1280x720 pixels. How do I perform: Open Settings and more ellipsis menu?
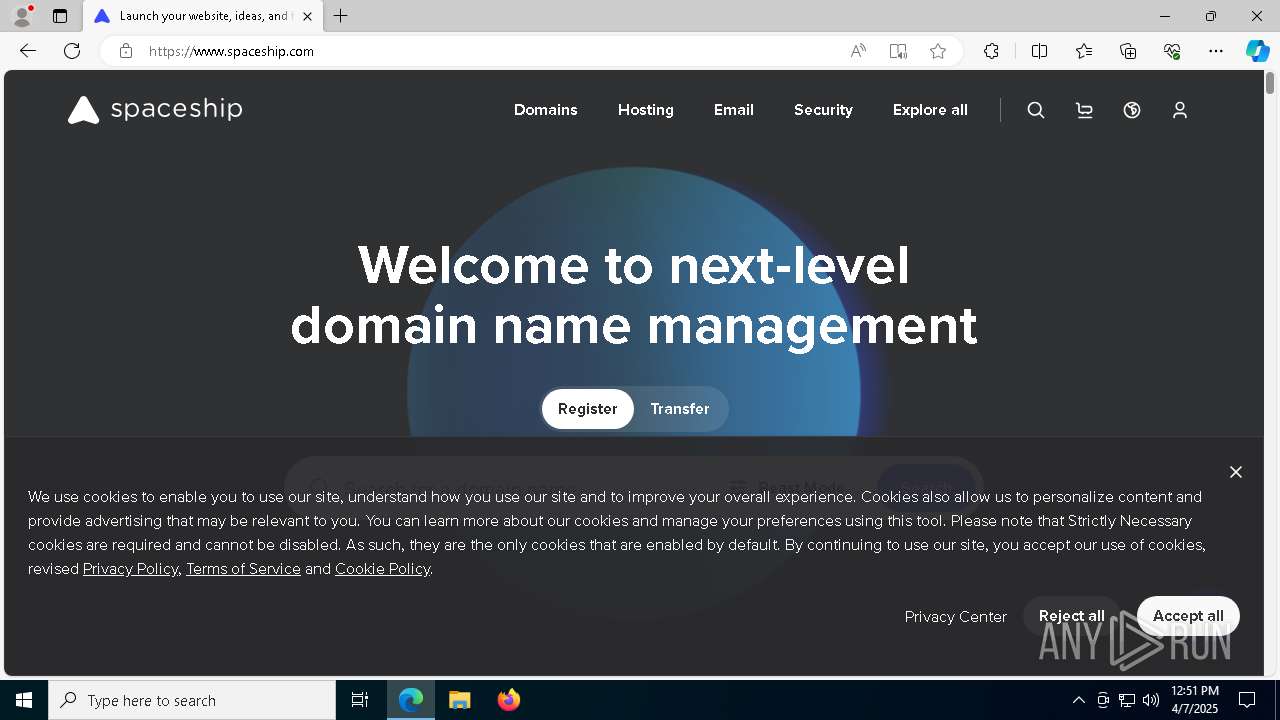tap(1216, 51)
